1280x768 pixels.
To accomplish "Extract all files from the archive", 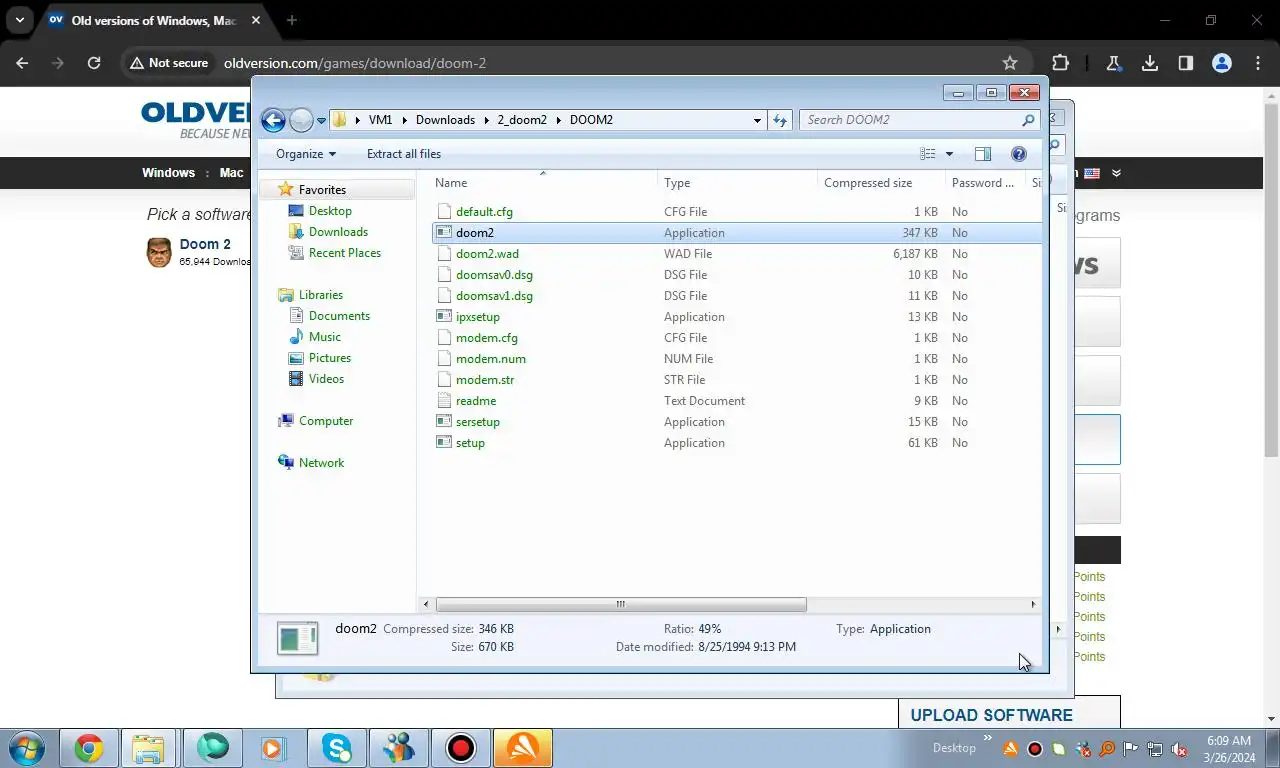I will tap(404, 154).
